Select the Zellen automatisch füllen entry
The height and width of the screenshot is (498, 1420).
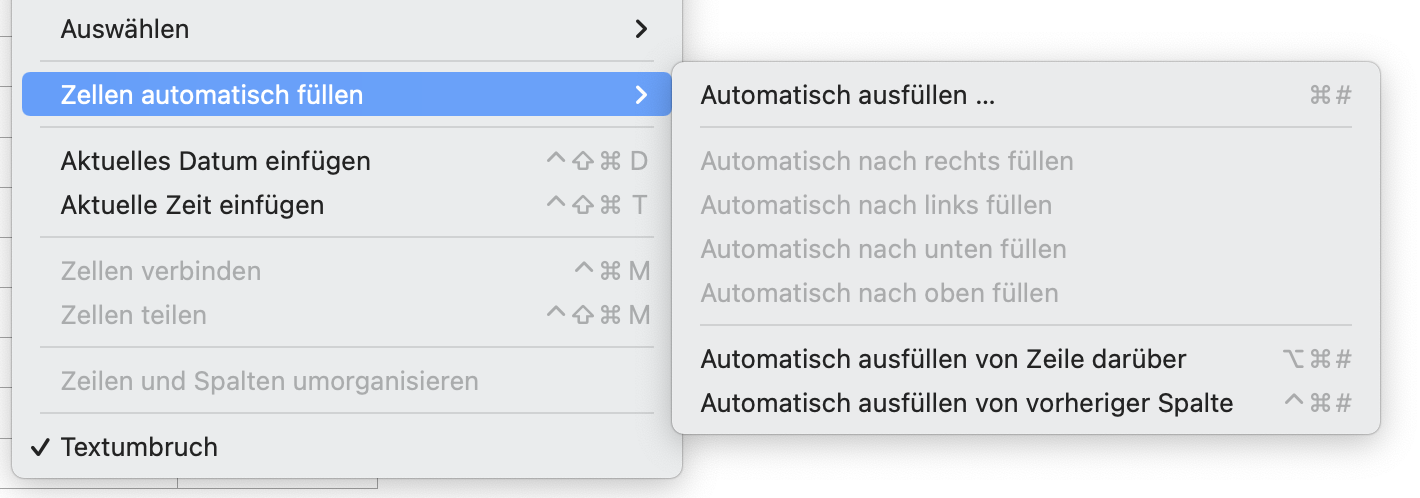click(x=212, y=95)
